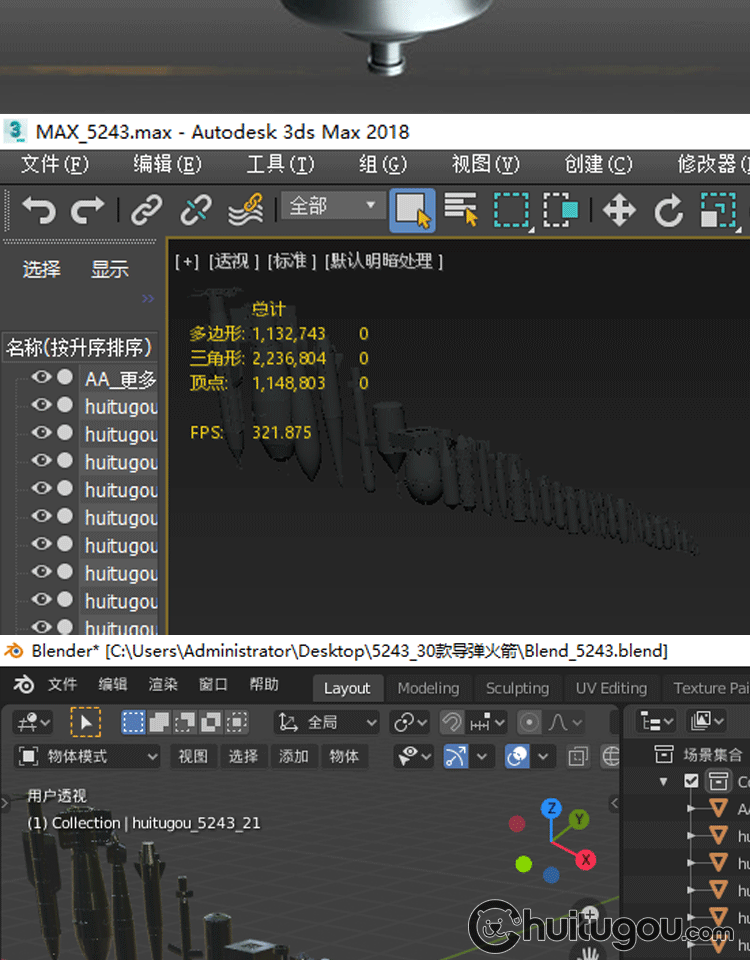Open Blender 窗口 menu
This screenshot has height=960, width=750.
tap(213, 684)
